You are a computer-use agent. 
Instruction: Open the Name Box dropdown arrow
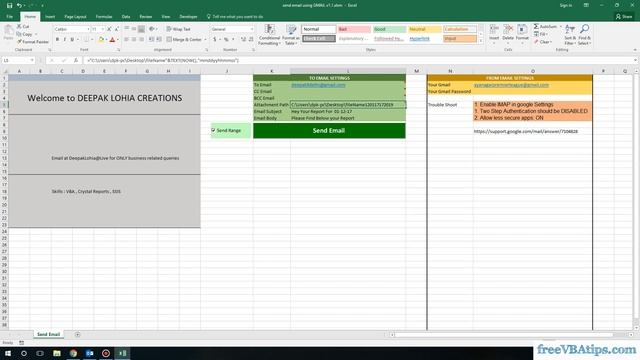[32, 60]
